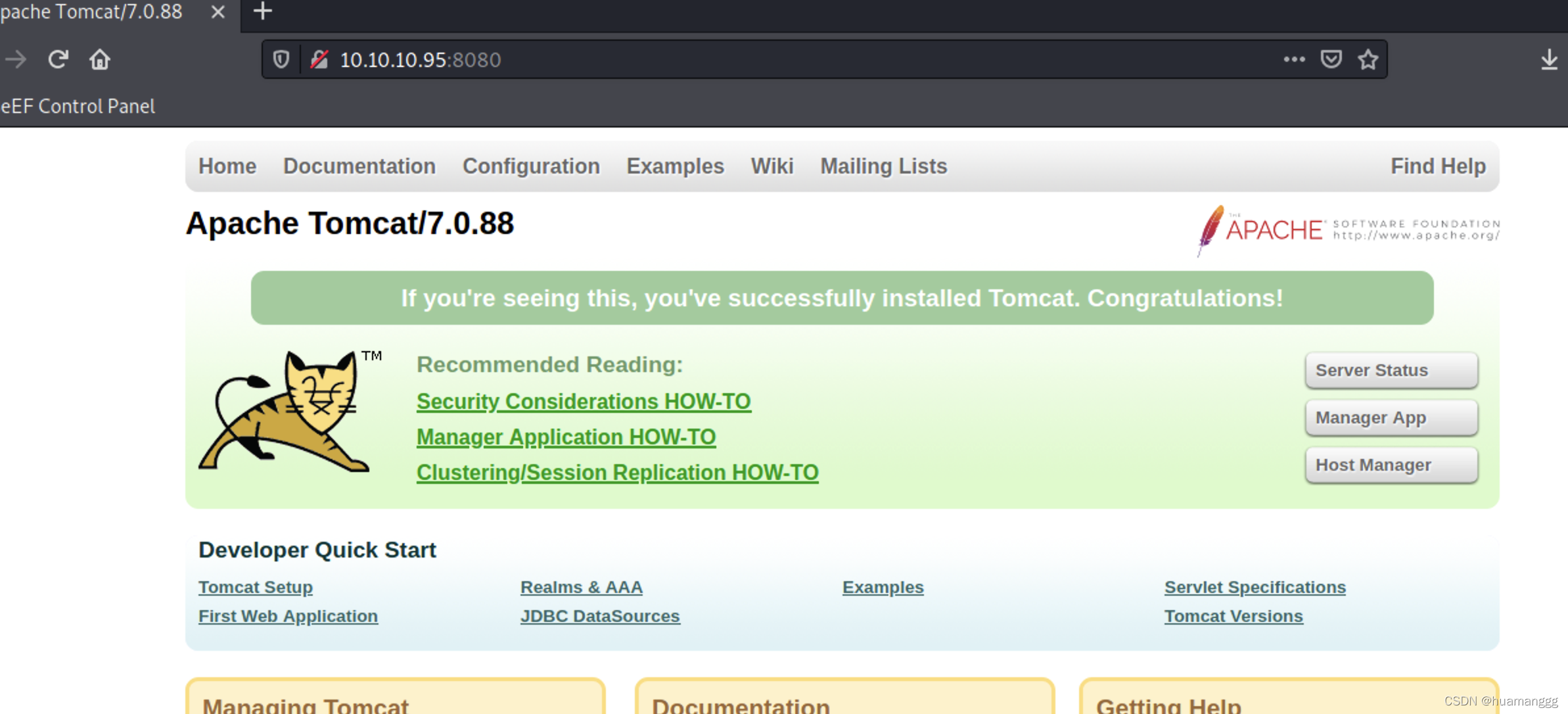Open a new browser tab with plus
The height and width of the screenshot is (714, 1568).
click(x=263, y=11)
